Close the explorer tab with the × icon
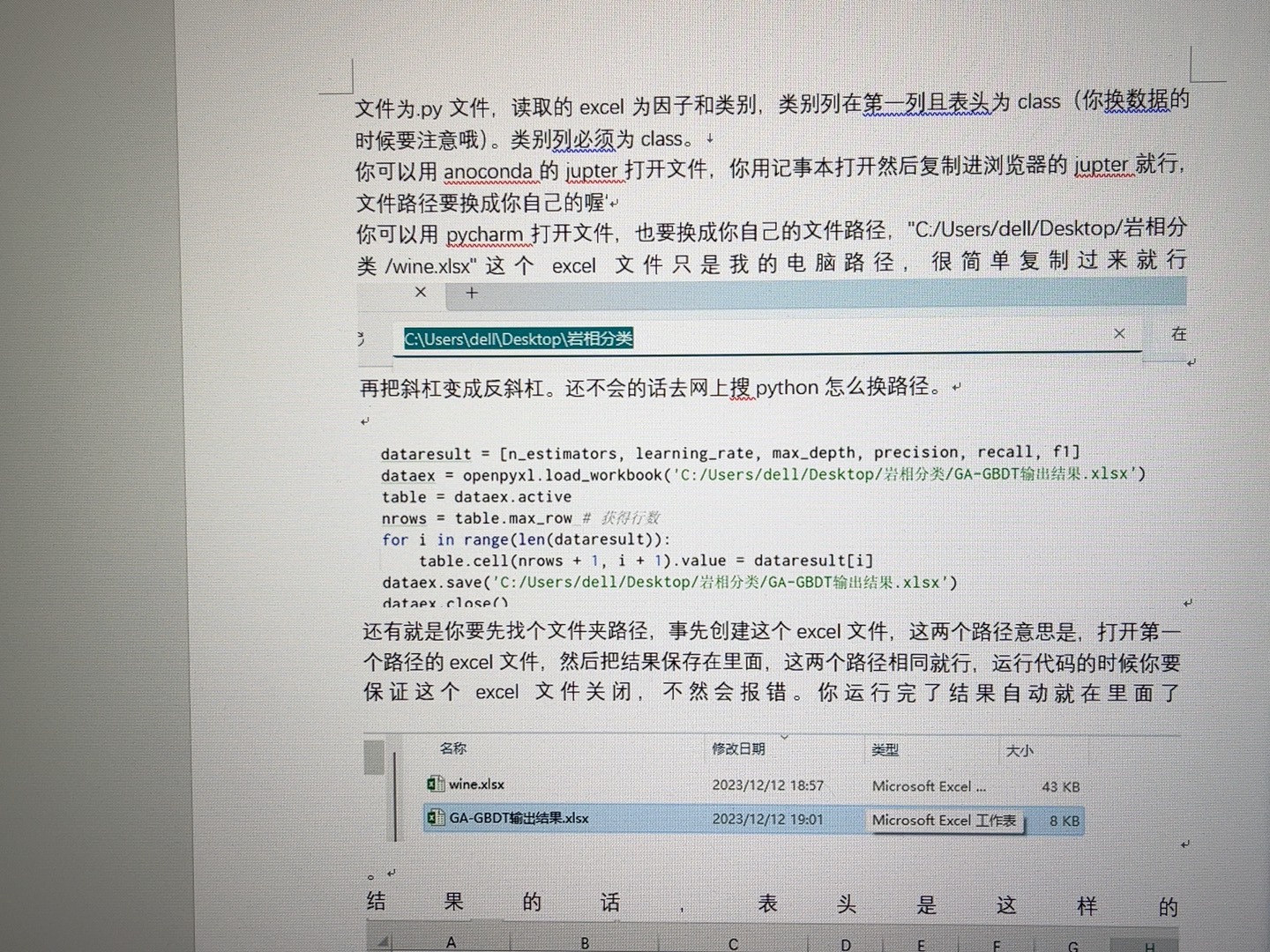1270x952 pixels. click(421, 292)
